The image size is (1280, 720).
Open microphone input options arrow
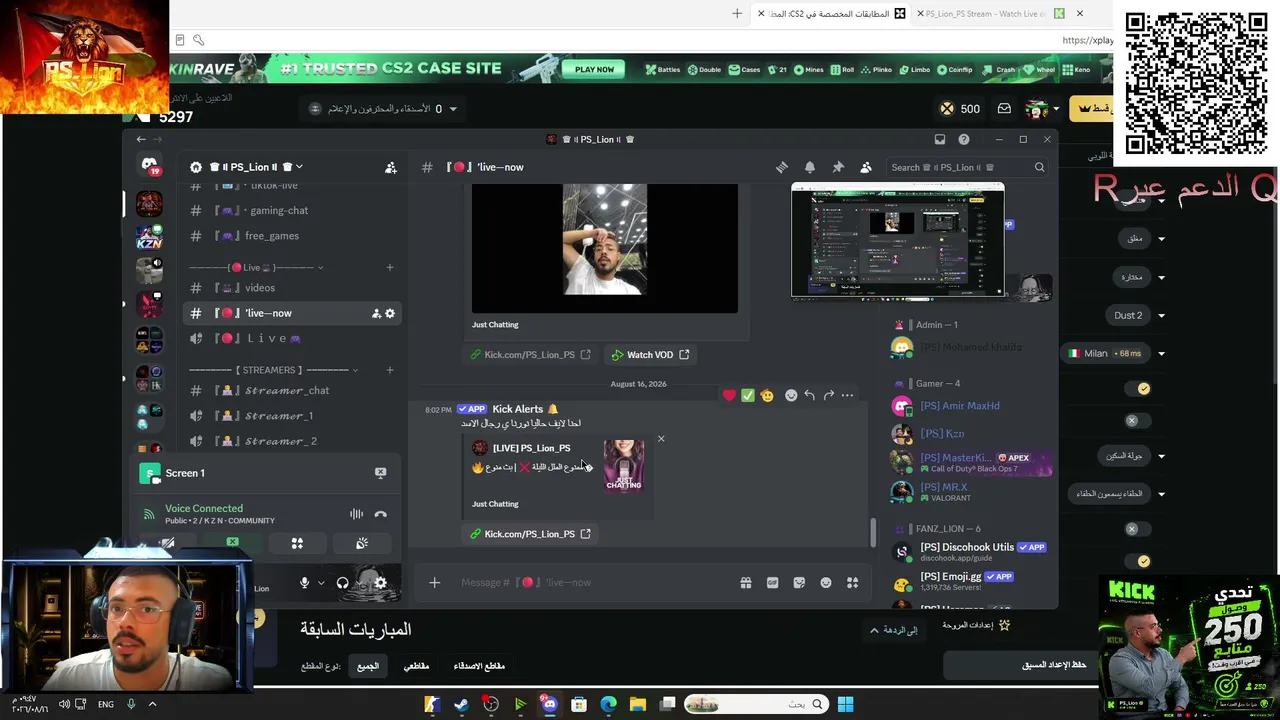[x=321, y=583]
